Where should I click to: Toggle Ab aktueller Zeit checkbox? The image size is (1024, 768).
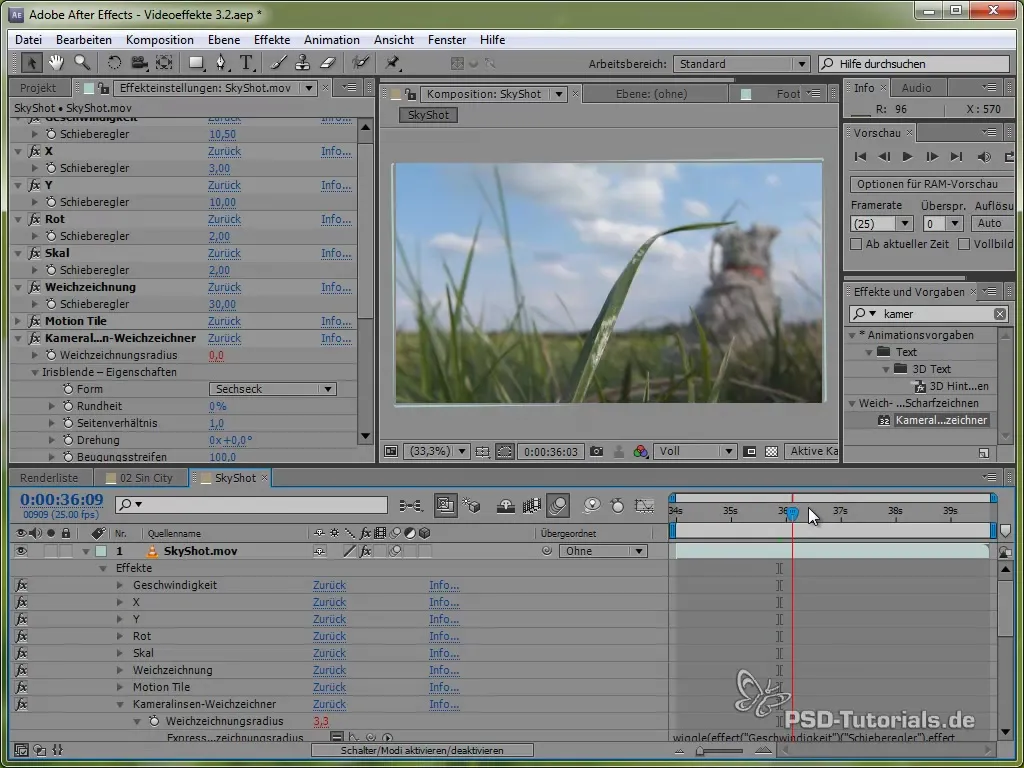[x=856, y=244]
